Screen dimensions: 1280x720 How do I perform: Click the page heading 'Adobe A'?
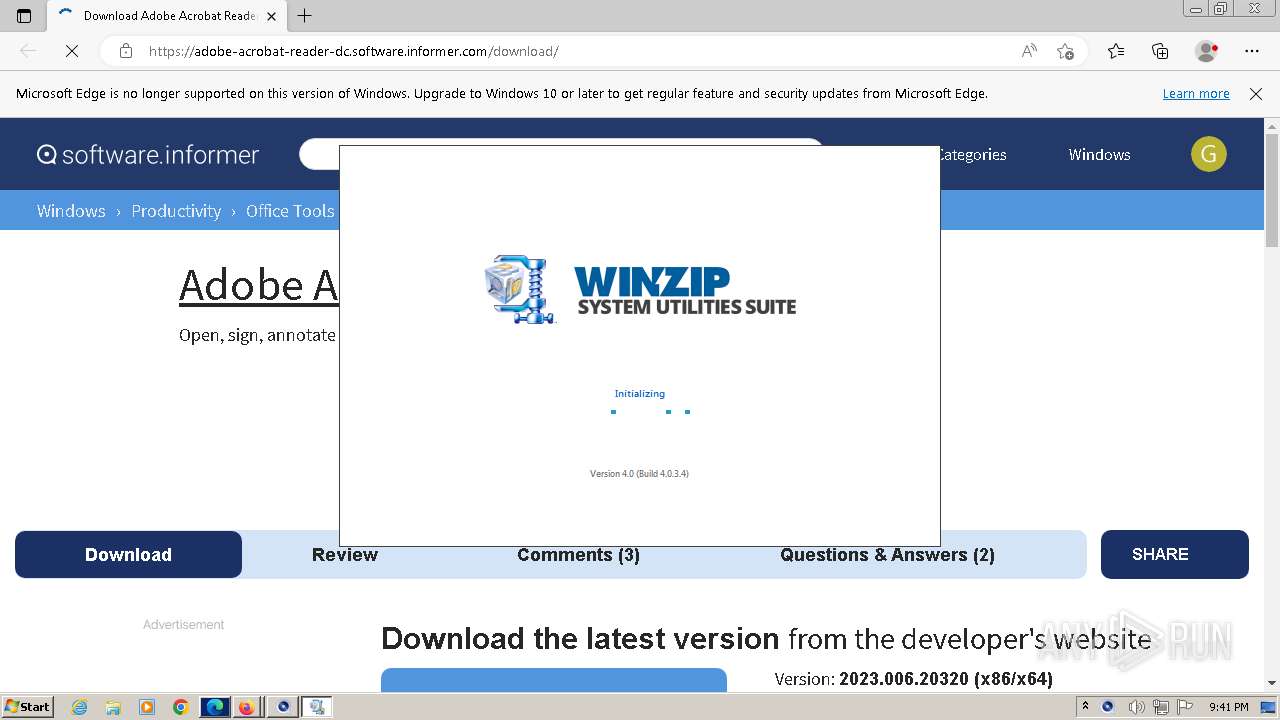258,285
